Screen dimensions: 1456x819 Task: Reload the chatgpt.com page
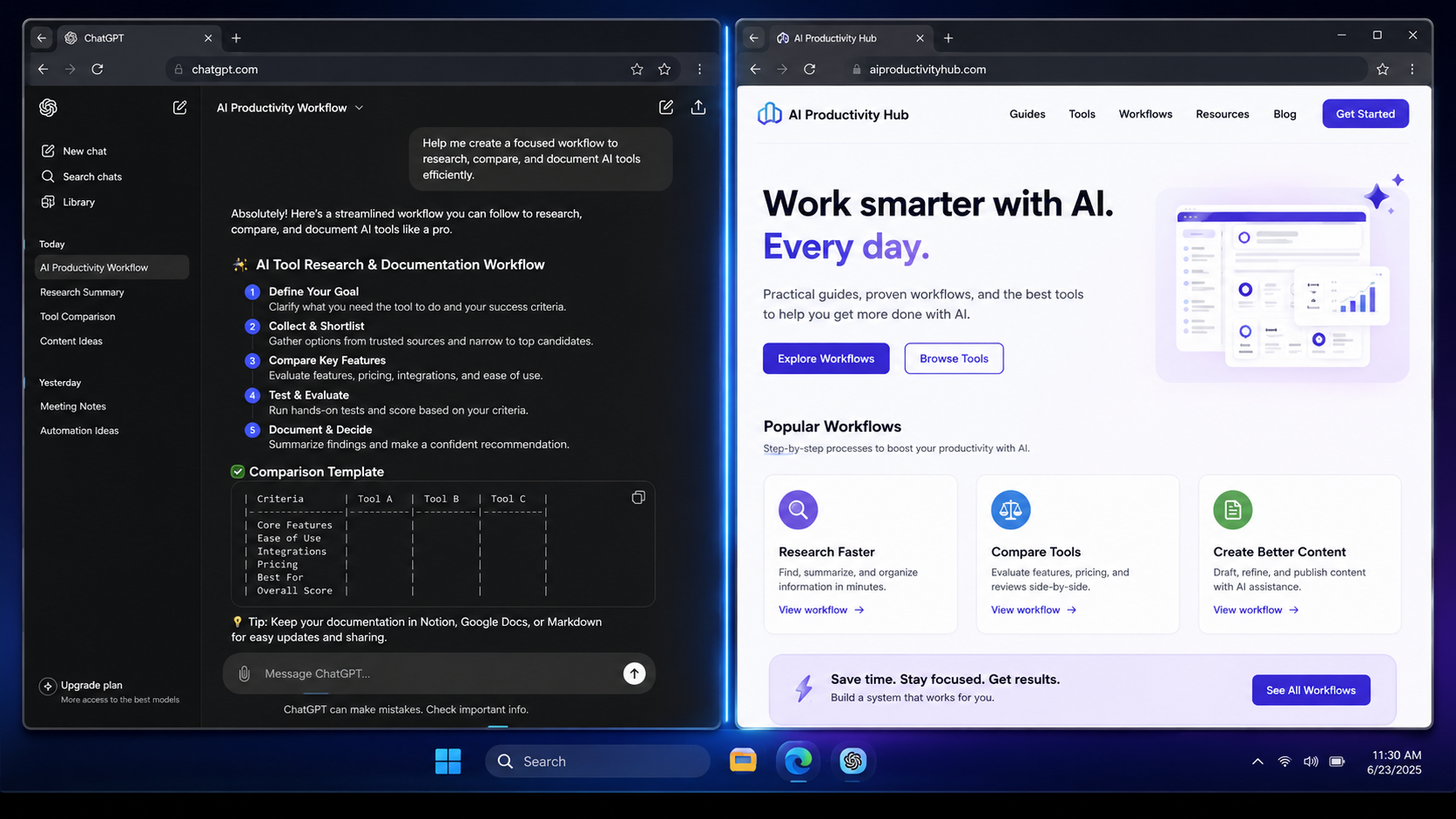coord(98,69)
